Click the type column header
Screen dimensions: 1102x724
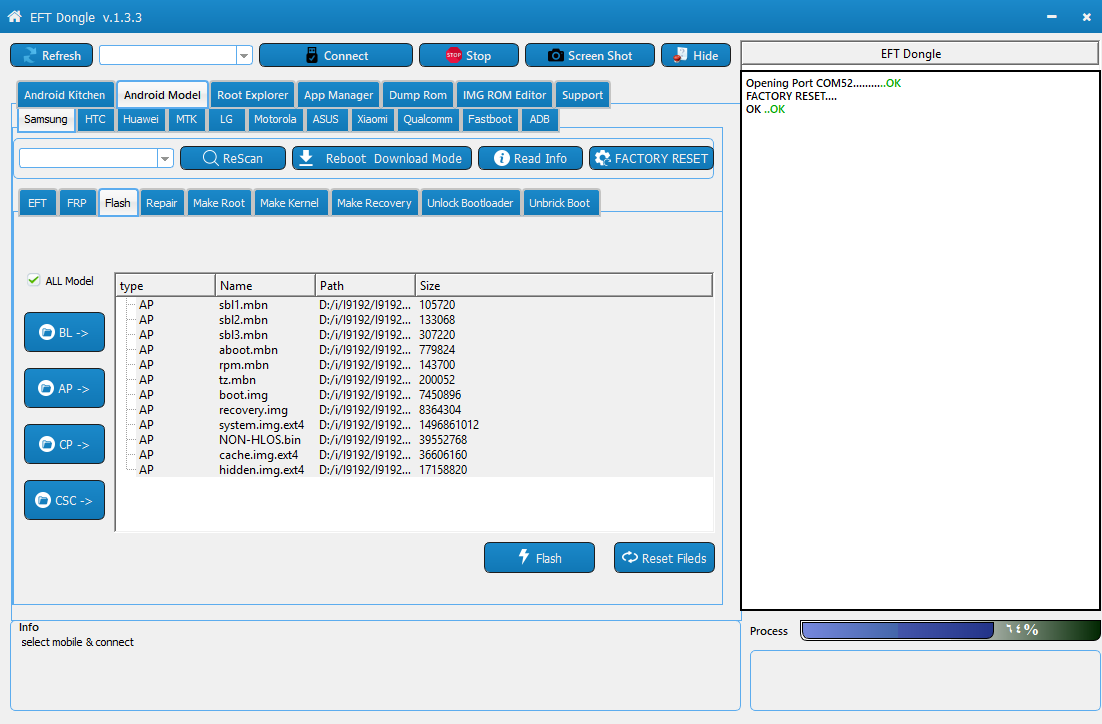click(x=165, y=285)
